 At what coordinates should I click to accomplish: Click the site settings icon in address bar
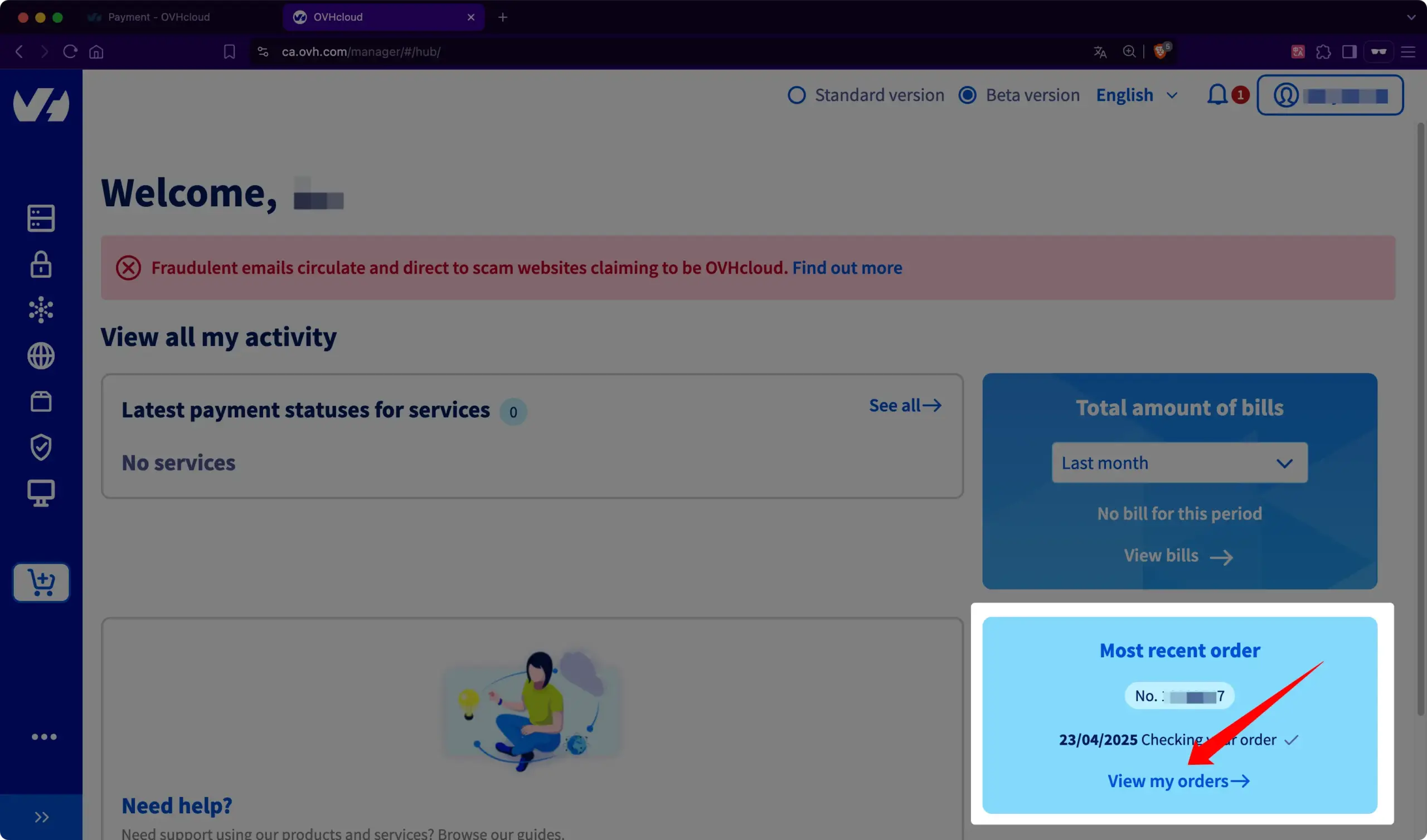pos(263,51)
